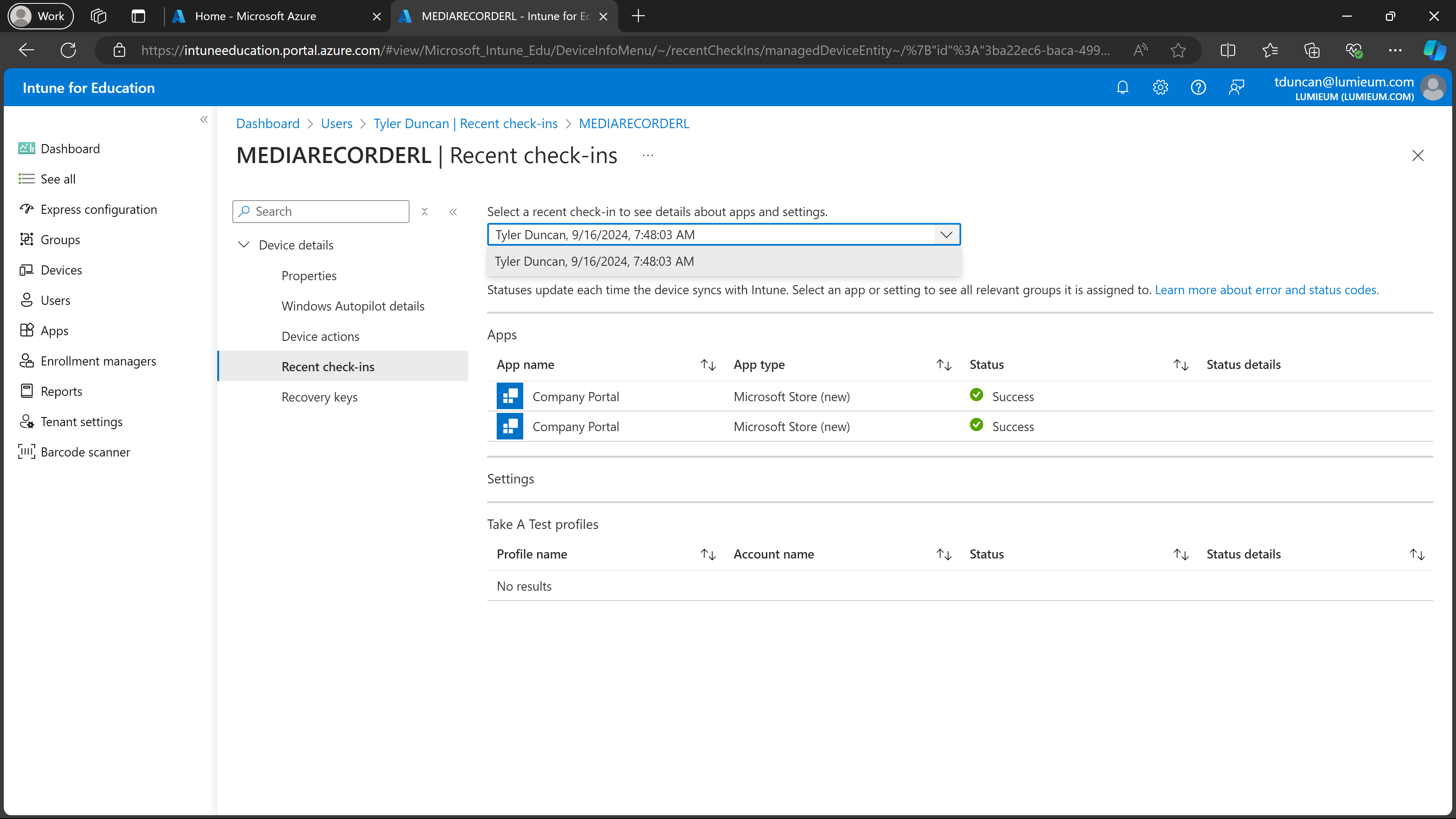Open the Copilot sidebar icon

[x=1434, y=50]
